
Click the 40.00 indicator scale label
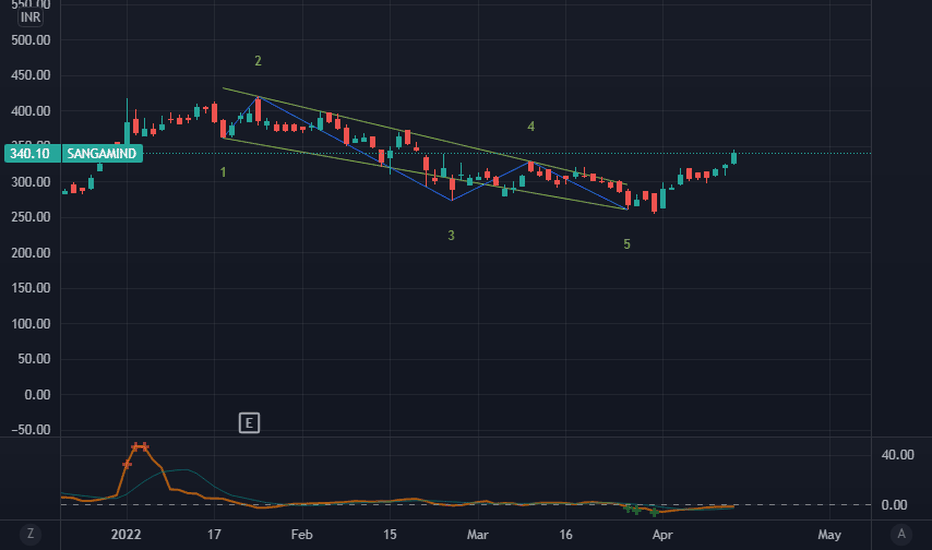pos(898,455)
